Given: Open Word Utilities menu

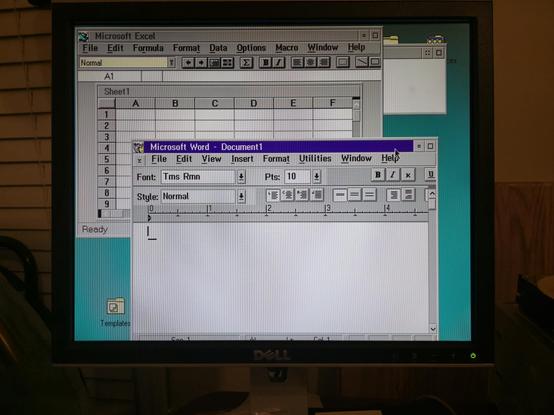Looking at the screenshot, I should 315,159.
